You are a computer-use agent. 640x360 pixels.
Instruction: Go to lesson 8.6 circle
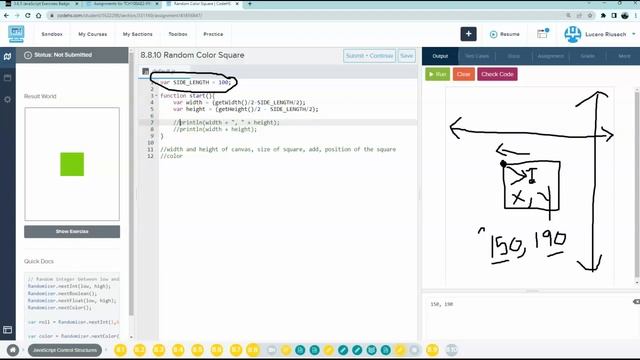pos(217,350)
